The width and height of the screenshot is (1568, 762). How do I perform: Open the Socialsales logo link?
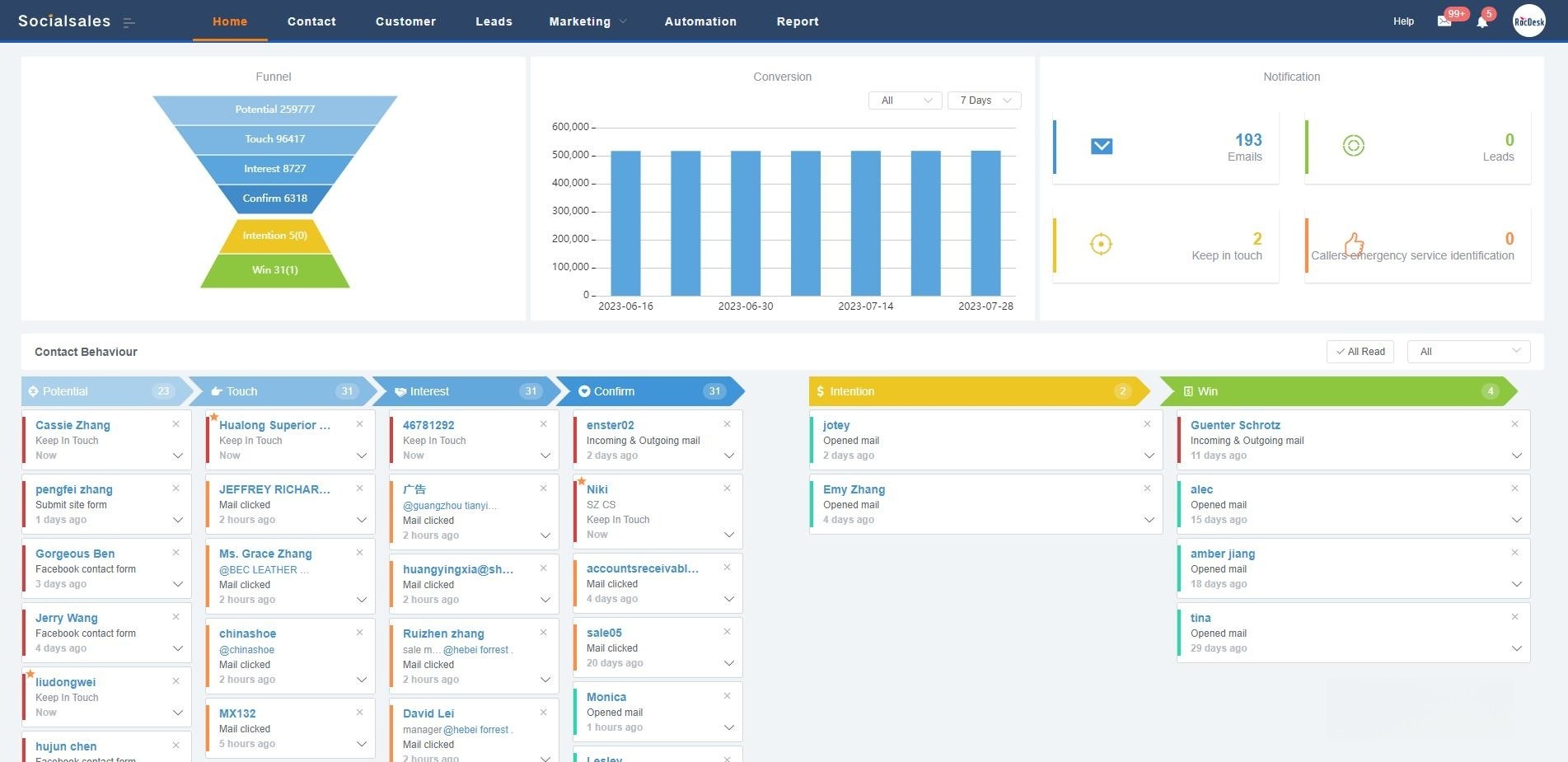(64, 21)
